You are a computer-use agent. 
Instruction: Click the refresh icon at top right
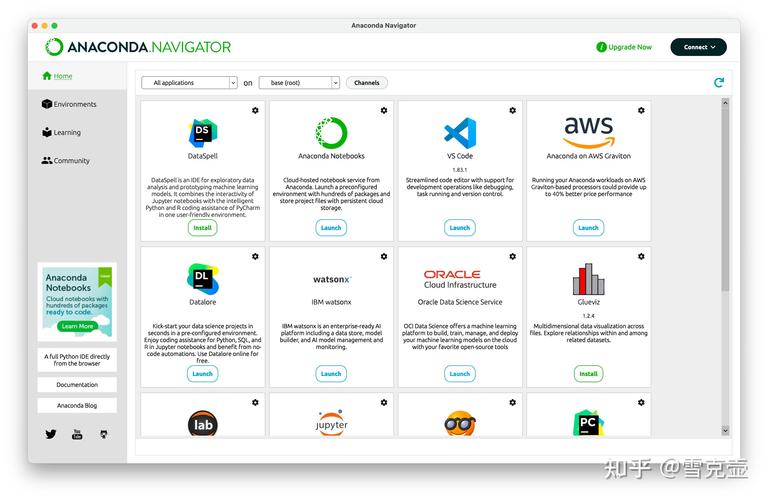[718, 83]
